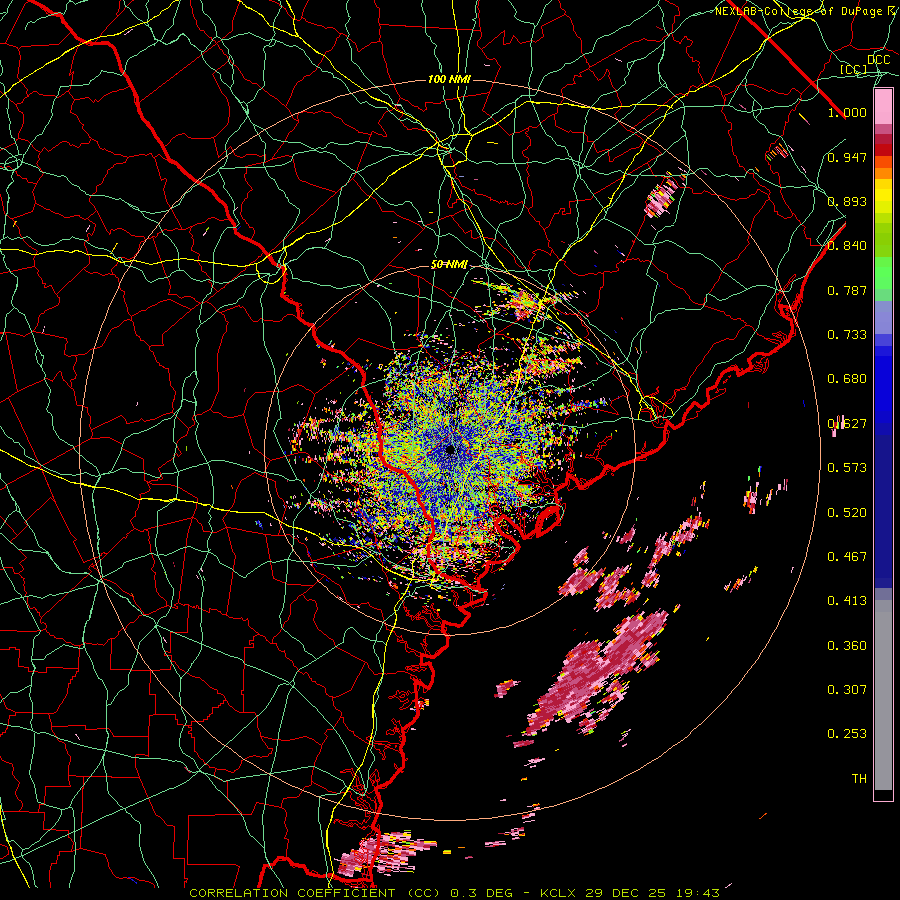The image size is (900, 900).
Task: Click the KCLX station ID in caption
Action: [x=559, y=893]
